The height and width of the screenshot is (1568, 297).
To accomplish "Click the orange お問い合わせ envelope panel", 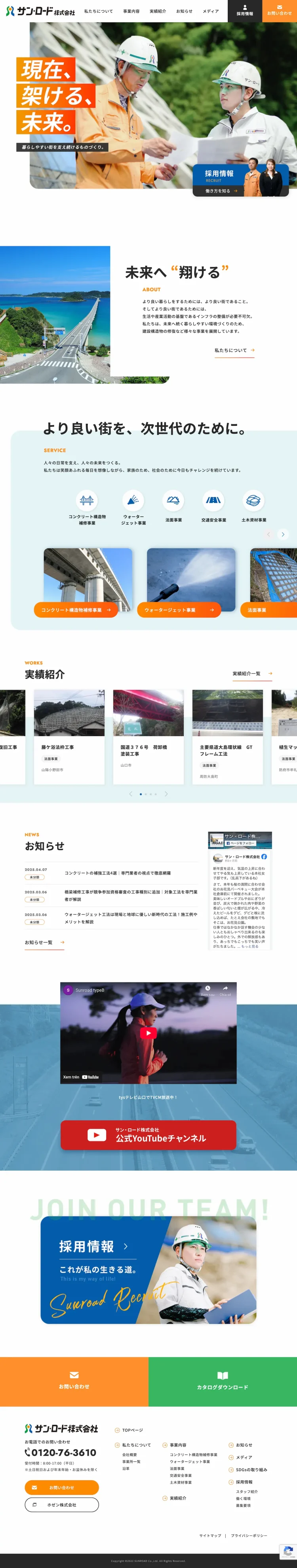I will [74, 1382].
